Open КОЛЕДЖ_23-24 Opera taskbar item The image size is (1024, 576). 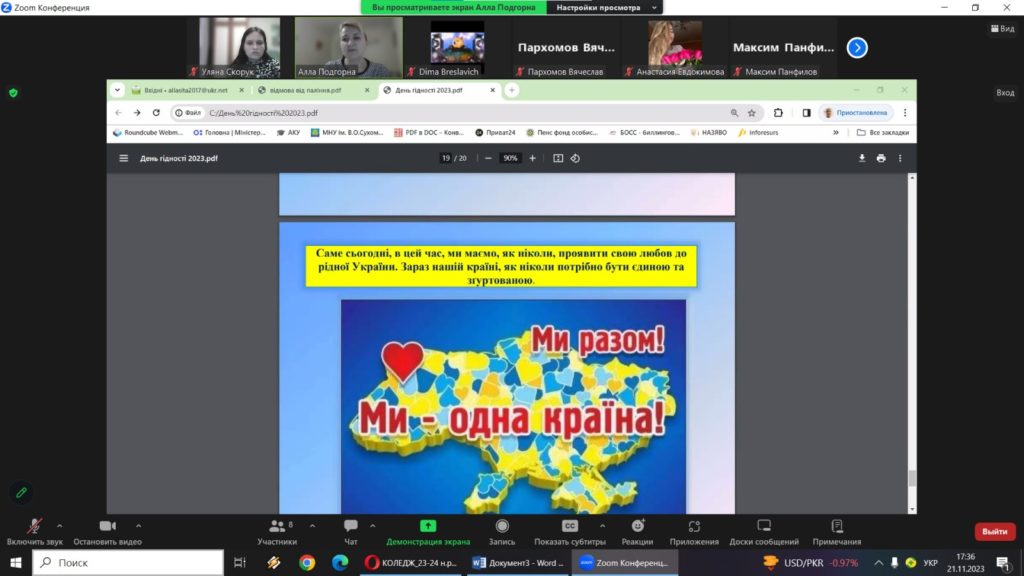[411, 562]
